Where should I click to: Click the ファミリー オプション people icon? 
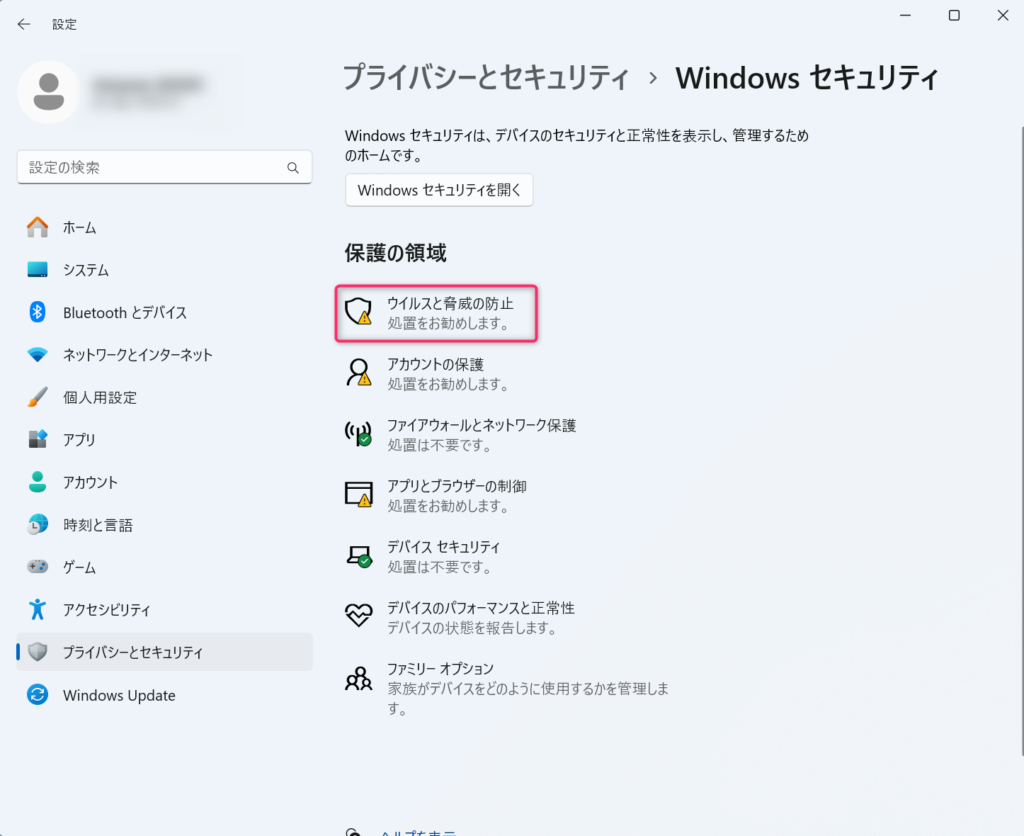359,678
